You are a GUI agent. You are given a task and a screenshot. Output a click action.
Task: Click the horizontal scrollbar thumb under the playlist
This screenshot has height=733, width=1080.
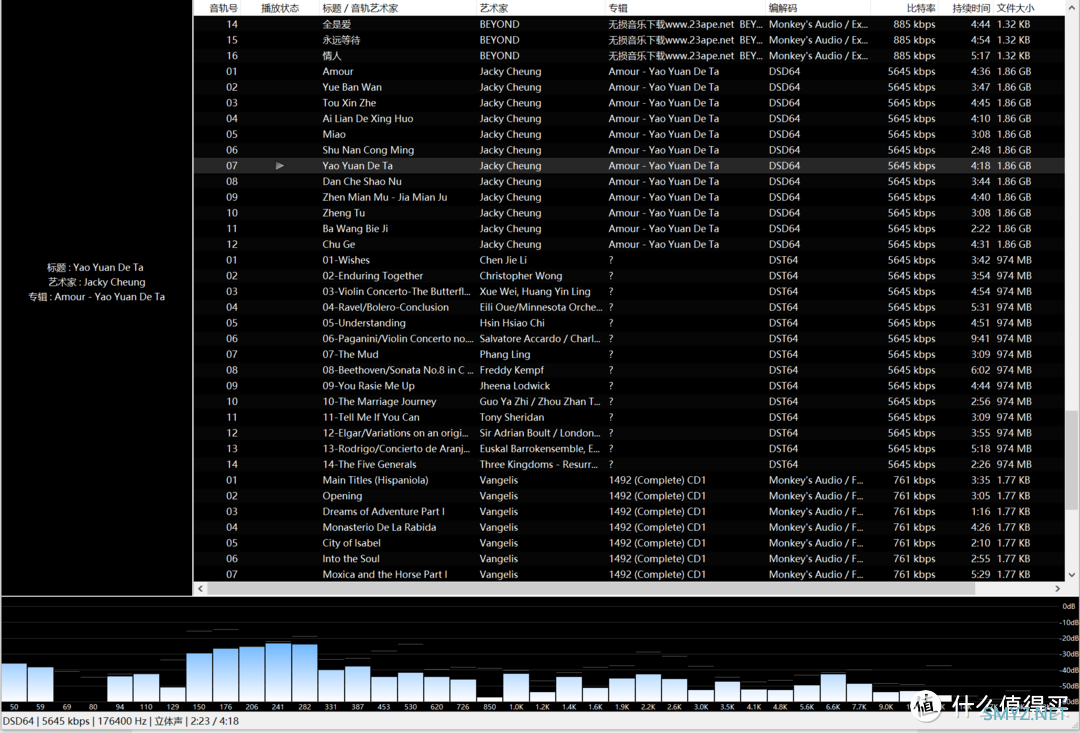pyautogui.click(x=591, y=588)
